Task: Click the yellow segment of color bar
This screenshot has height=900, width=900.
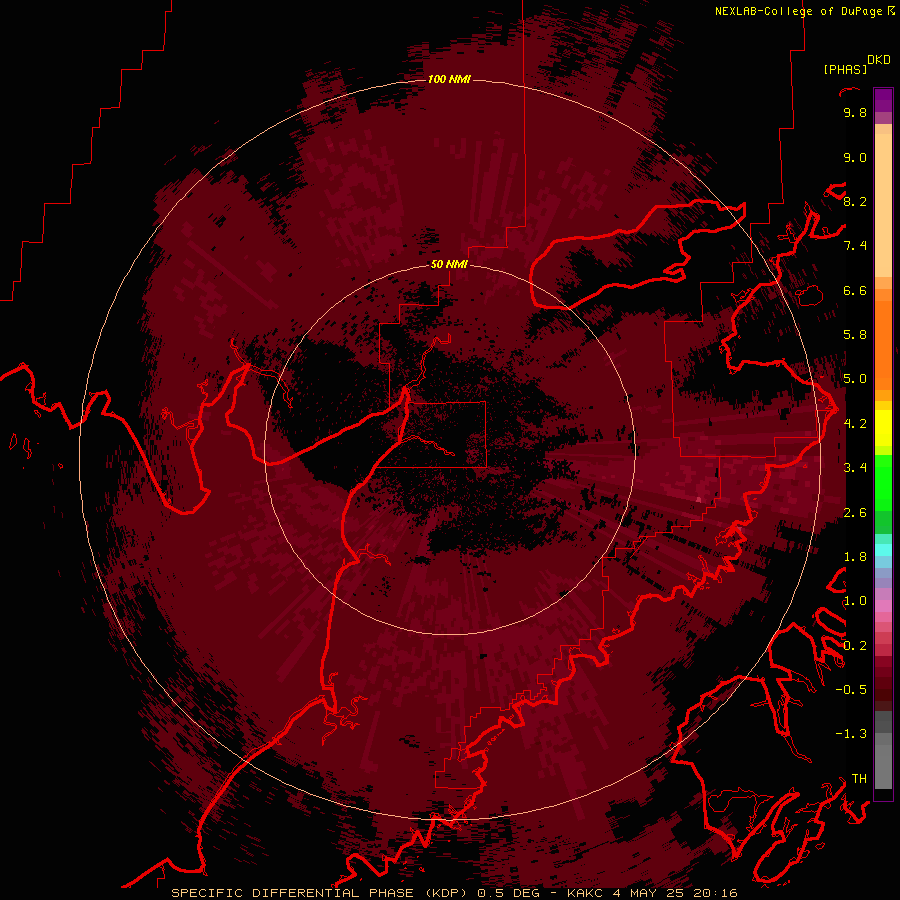Action: point(883,428)
